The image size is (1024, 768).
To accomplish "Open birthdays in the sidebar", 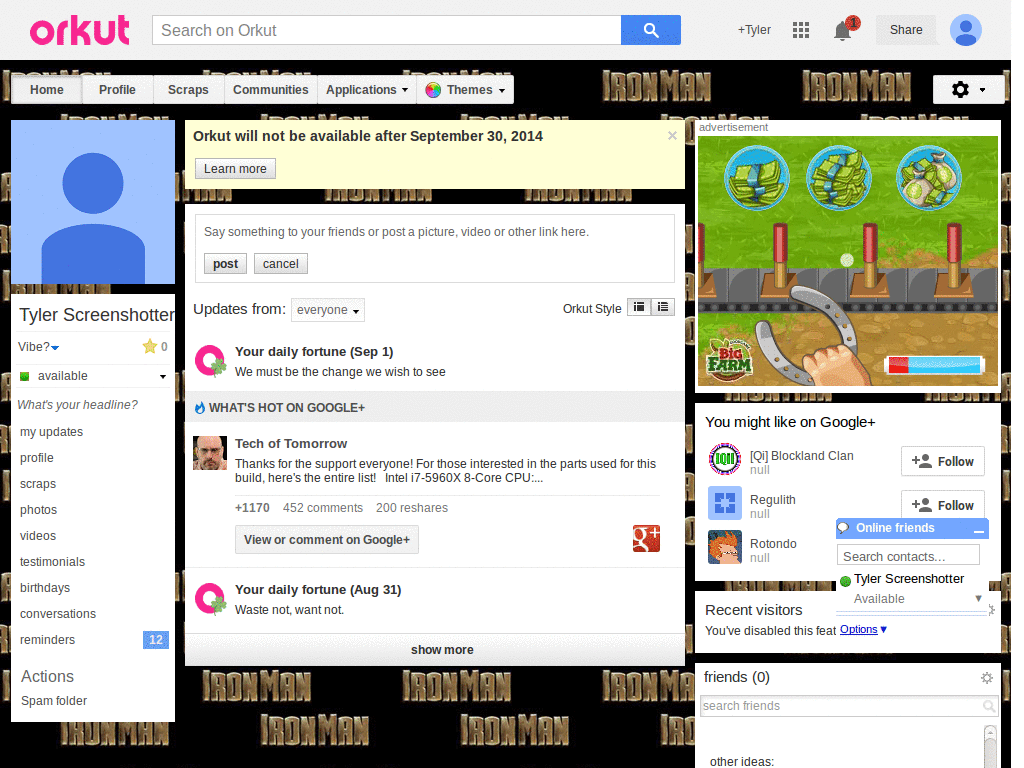I will click(x=45, y=588).
